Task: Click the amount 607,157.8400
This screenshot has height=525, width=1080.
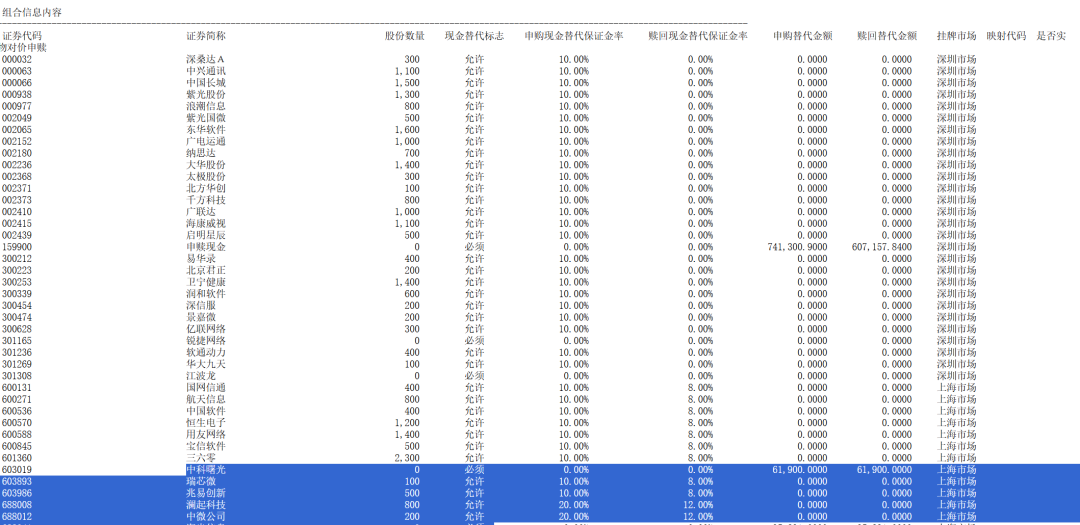Action: 882,247
